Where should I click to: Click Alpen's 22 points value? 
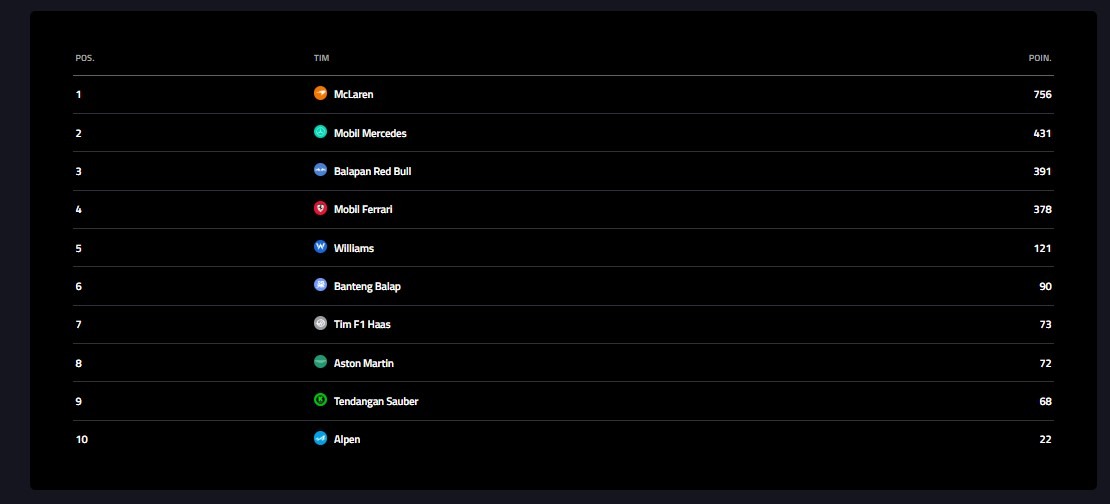coord(1045,439)
